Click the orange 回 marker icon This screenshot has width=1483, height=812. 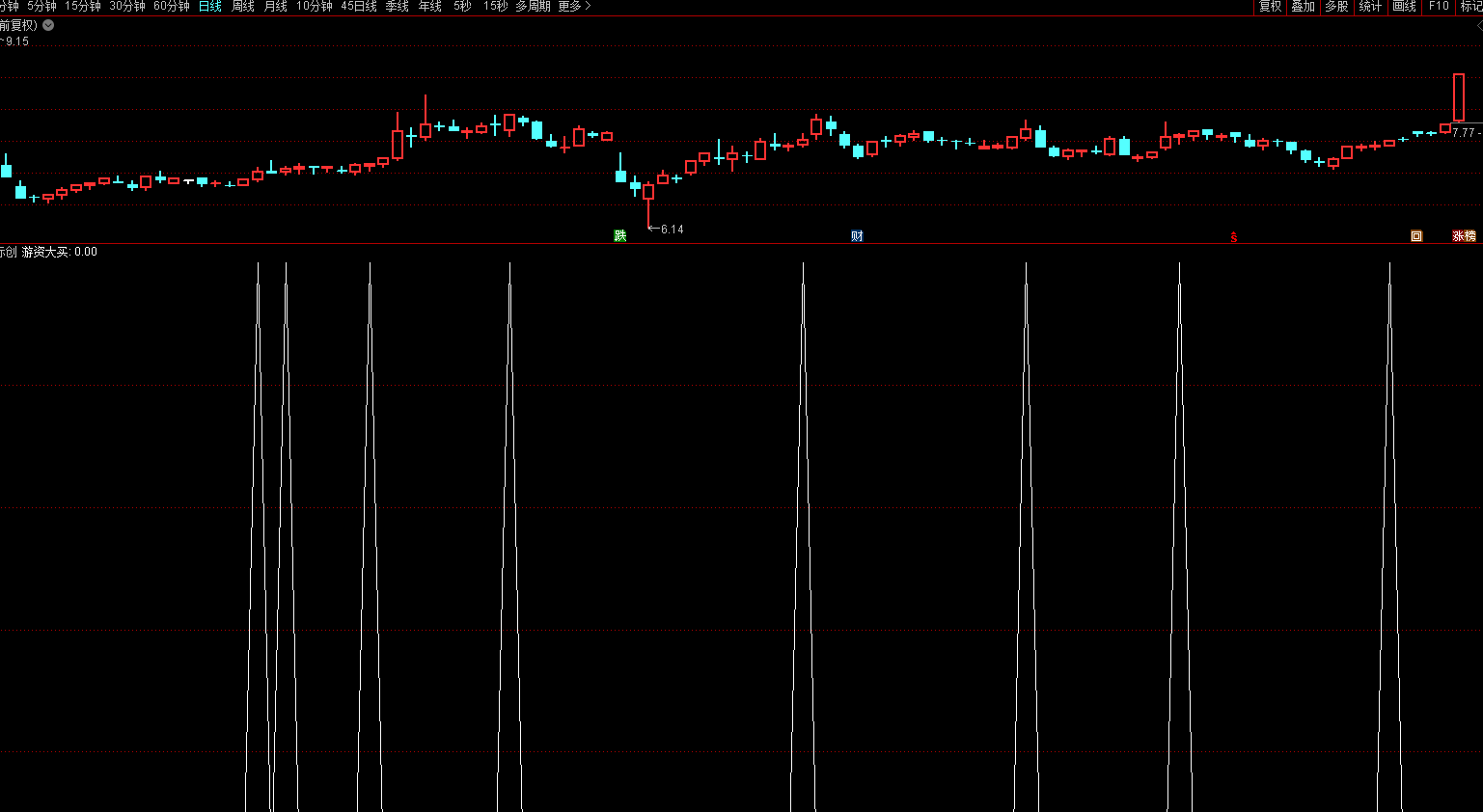[1416, 236]
